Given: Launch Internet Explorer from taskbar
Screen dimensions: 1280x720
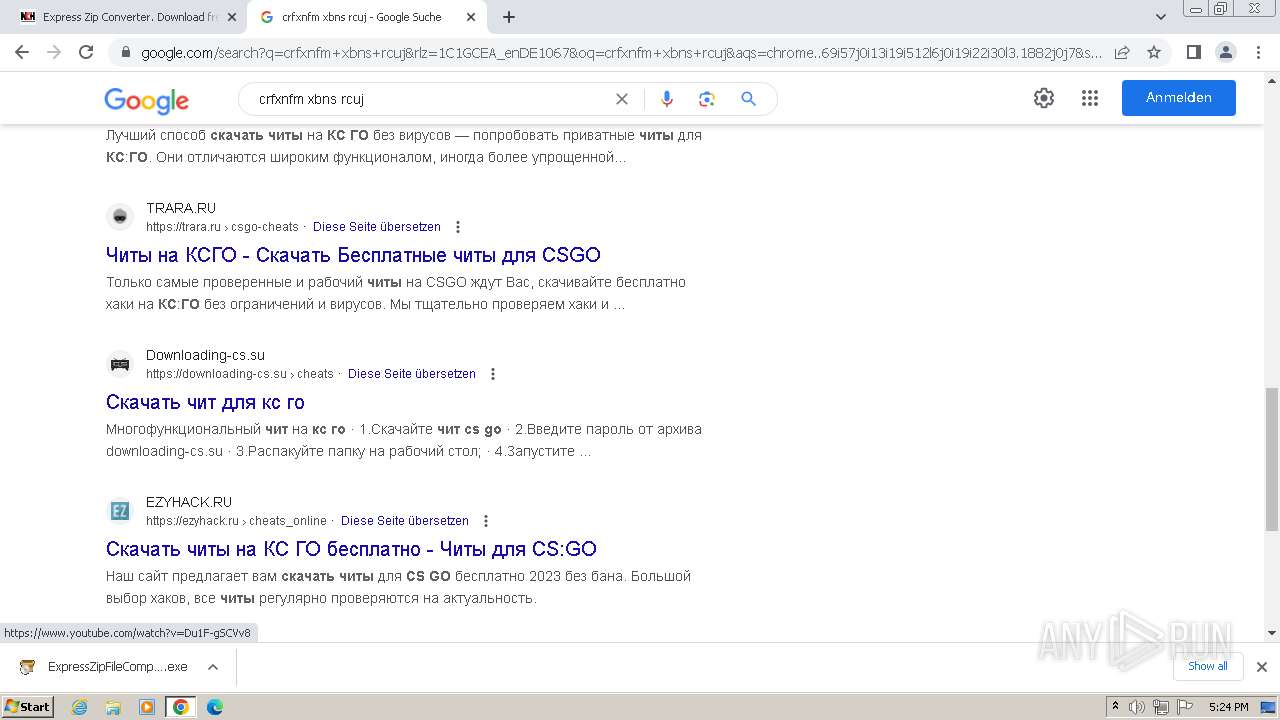Looking at the screenshot, I should point(80,707).
